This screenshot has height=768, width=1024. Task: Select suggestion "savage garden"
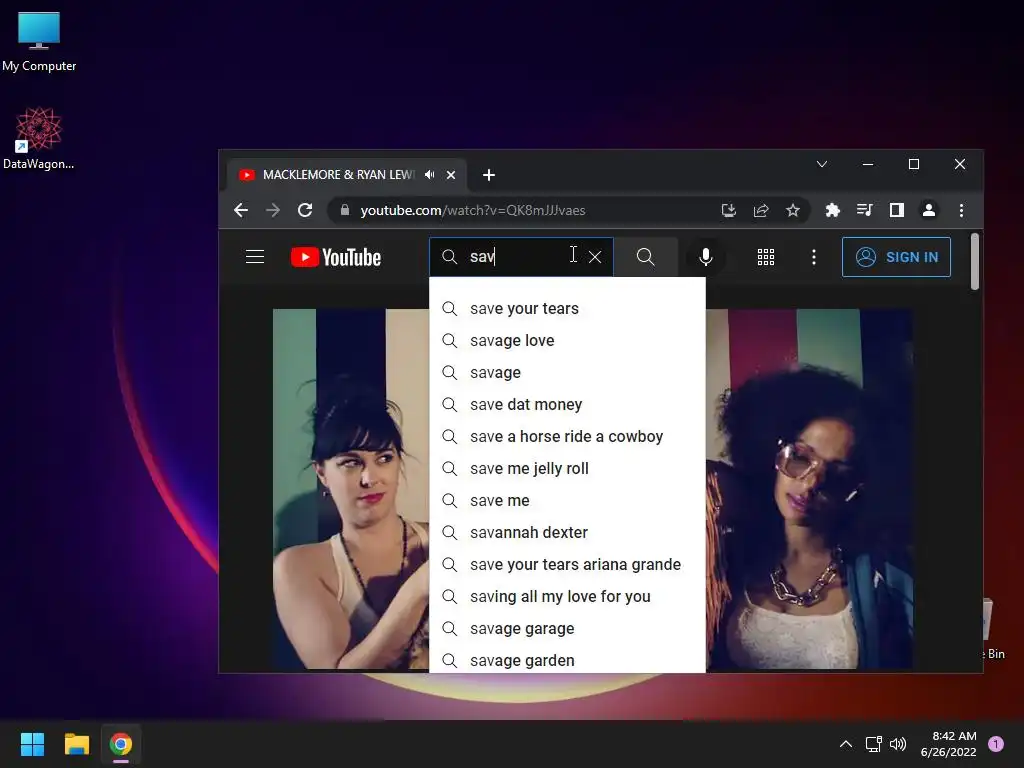click(567, 660)
